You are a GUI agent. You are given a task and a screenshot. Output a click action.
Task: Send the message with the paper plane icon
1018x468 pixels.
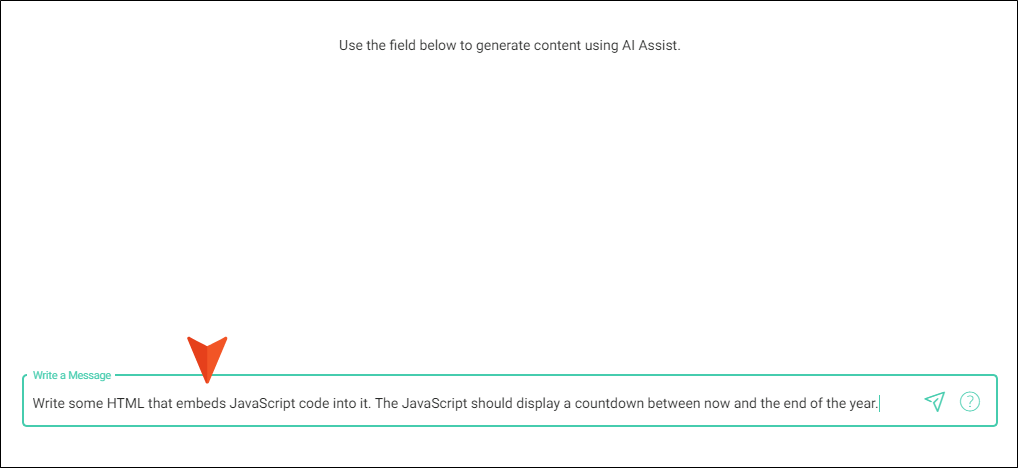[x=934, y=402]
